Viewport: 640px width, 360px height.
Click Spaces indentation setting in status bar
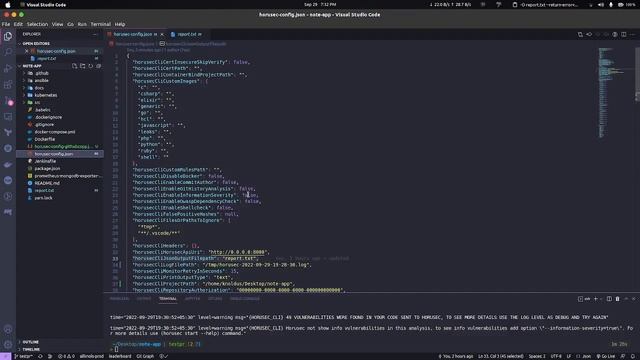coord(537,356)
